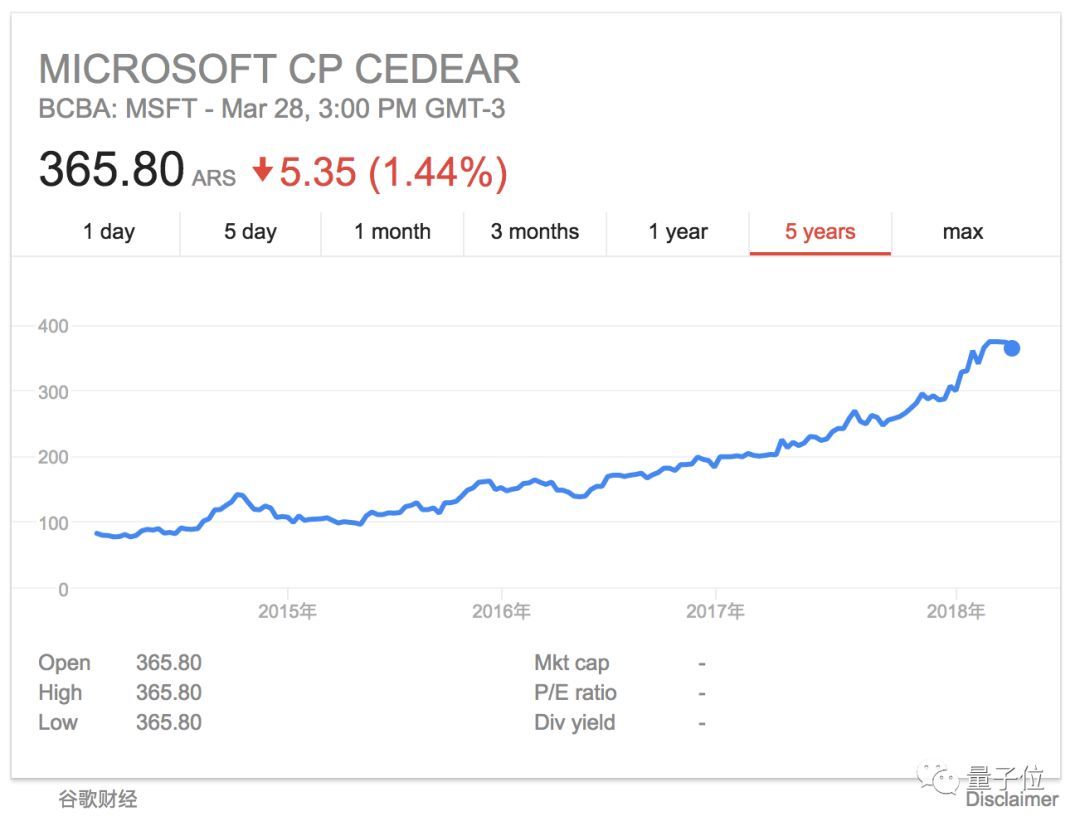Click the 谷歌财经 source label
Screen dimensions: 1080x826
[x=97, y=799]
